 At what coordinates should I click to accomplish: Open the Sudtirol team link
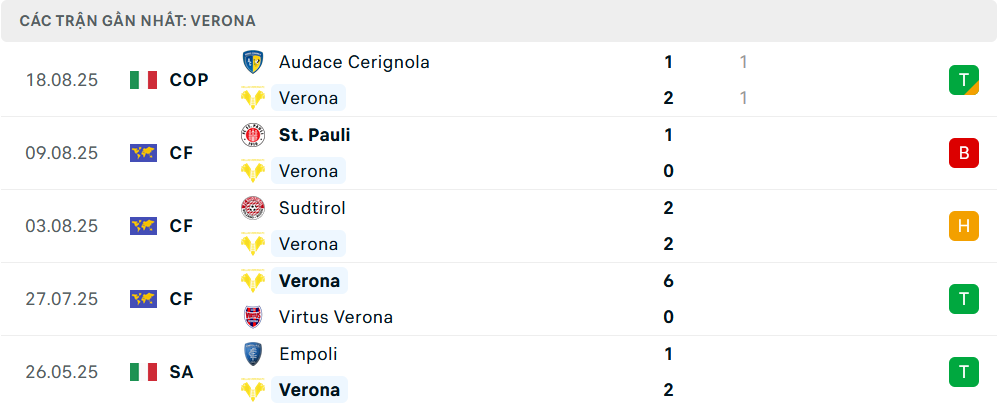(x=312, y=208)
